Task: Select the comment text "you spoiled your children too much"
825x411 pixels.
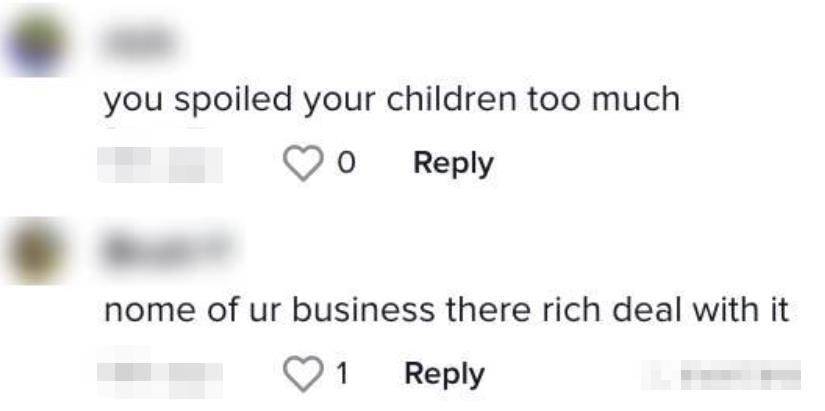Action: pyautogui.click(x=391, y=100)
